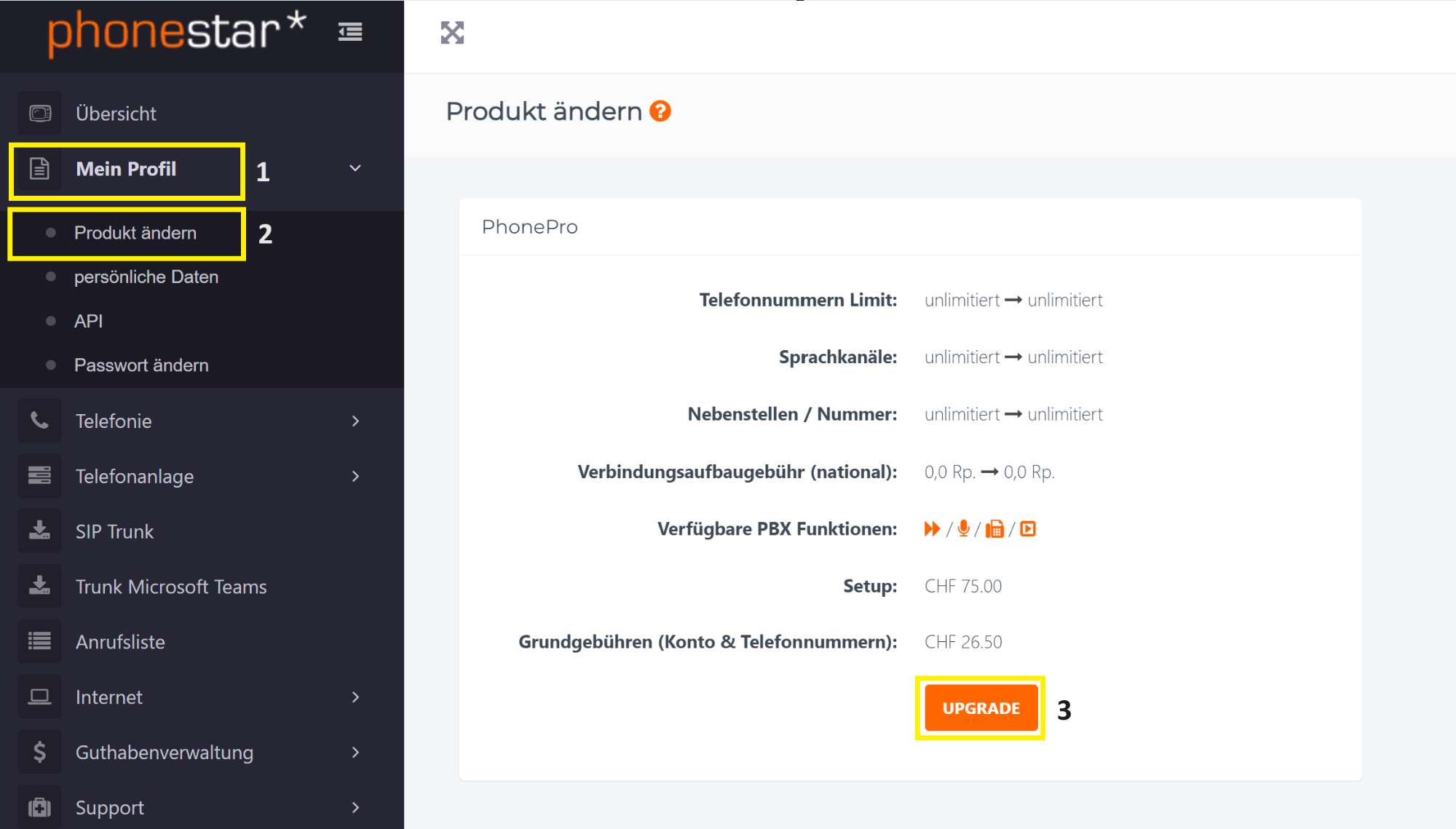Open the Telefonanlage section
Viewport: 1456px width, 829px height.
tap(135, 476)
